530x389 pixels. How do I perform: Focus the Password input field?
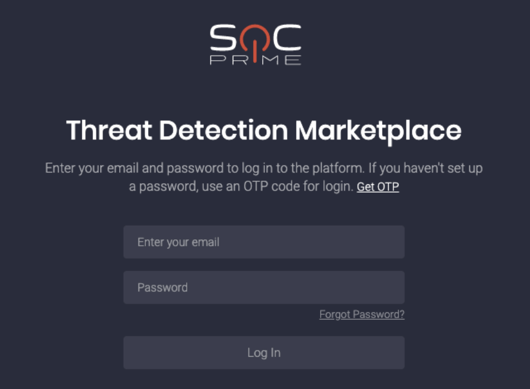264,287
